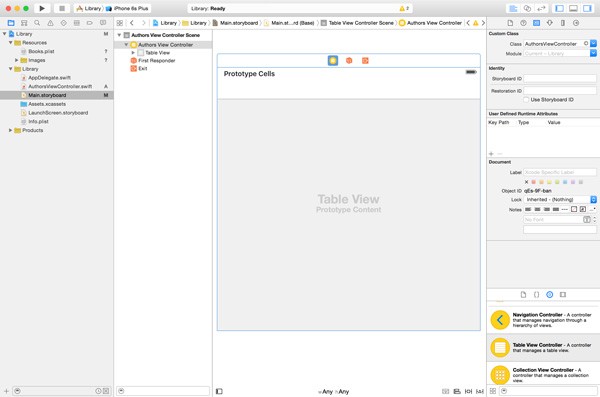This screenshot has height=397, width=600.
Task: Click the Storyboard ID text field
Action: [560, 78]
